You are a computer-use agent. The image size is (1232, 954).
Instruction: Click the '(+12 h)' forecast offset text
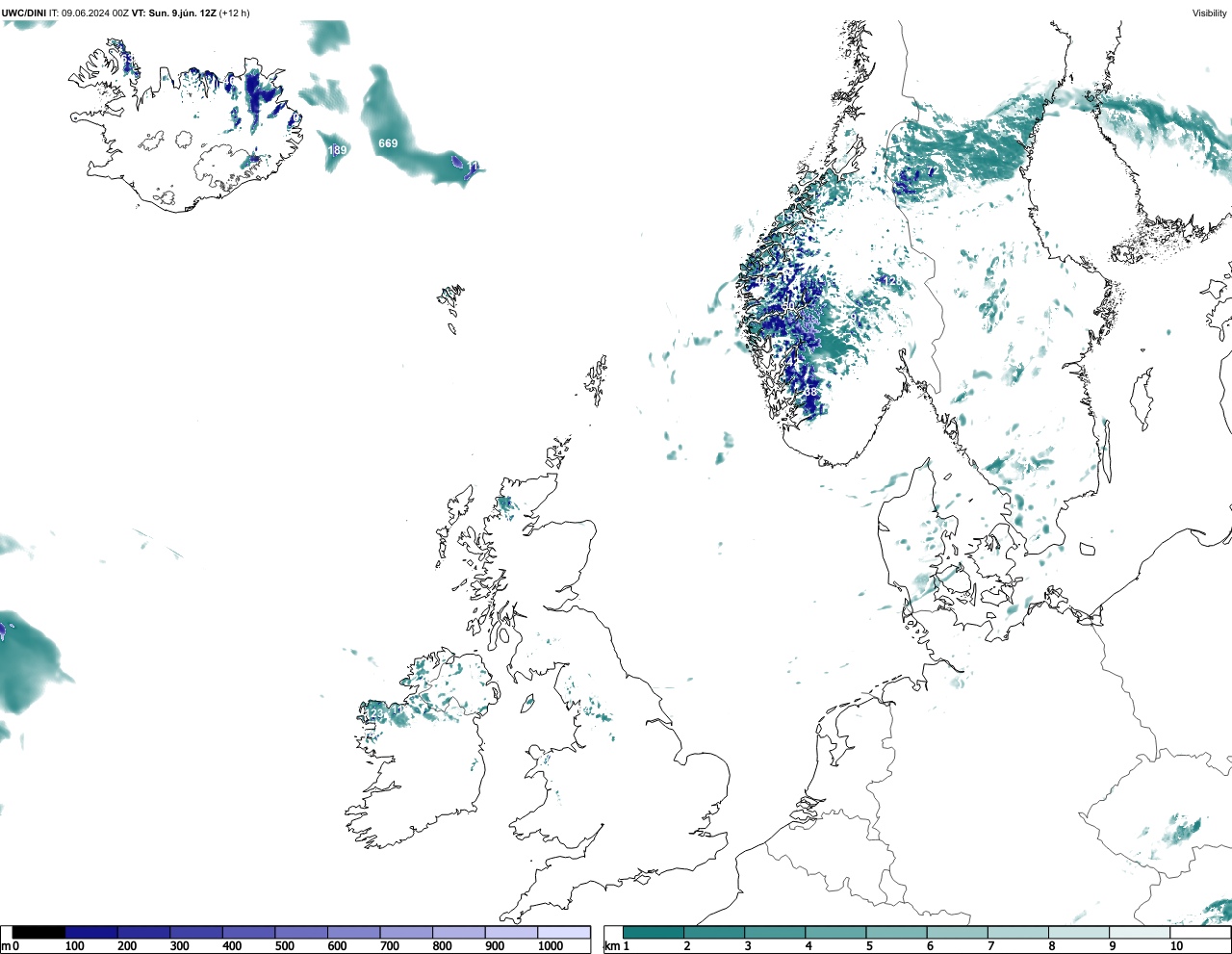tap(235, 13)
